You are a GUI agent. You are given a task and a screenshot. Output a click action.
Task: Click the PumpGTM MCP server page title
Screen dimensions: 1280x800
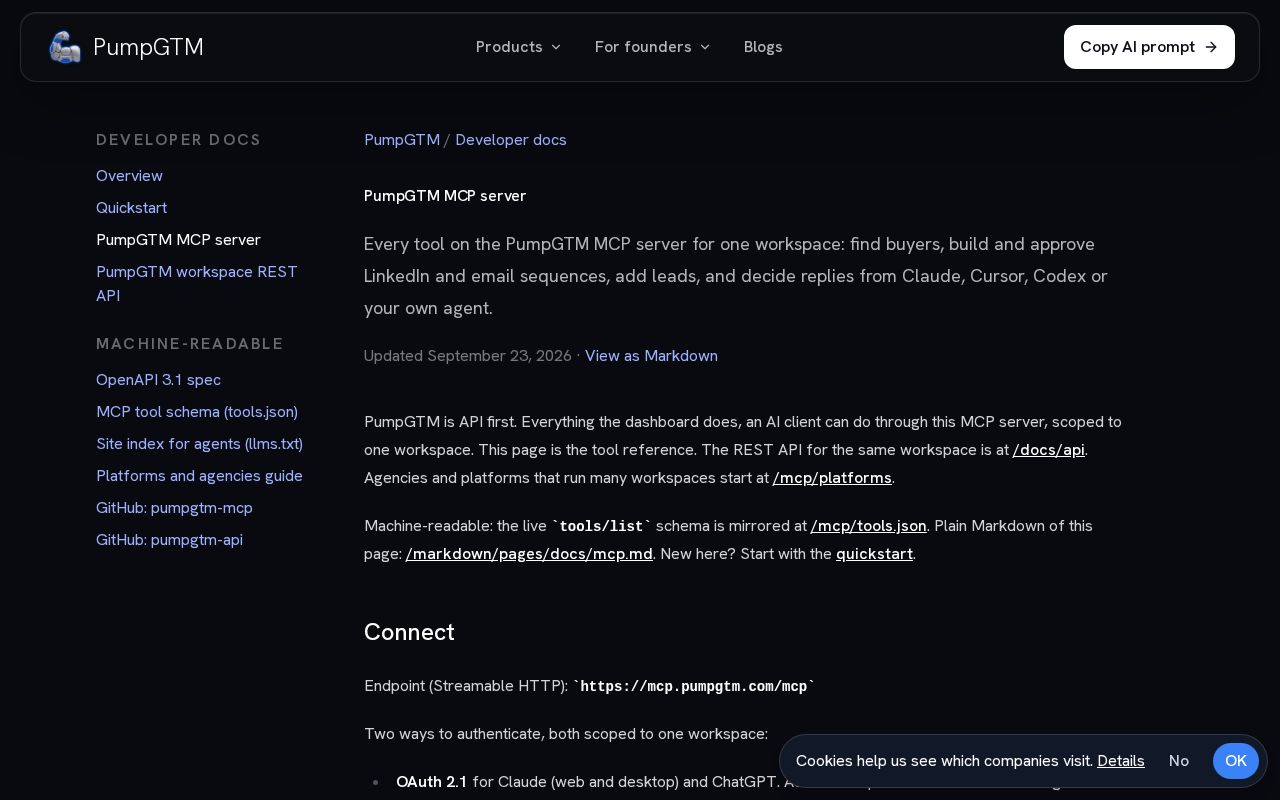click(x=445, y=196)
